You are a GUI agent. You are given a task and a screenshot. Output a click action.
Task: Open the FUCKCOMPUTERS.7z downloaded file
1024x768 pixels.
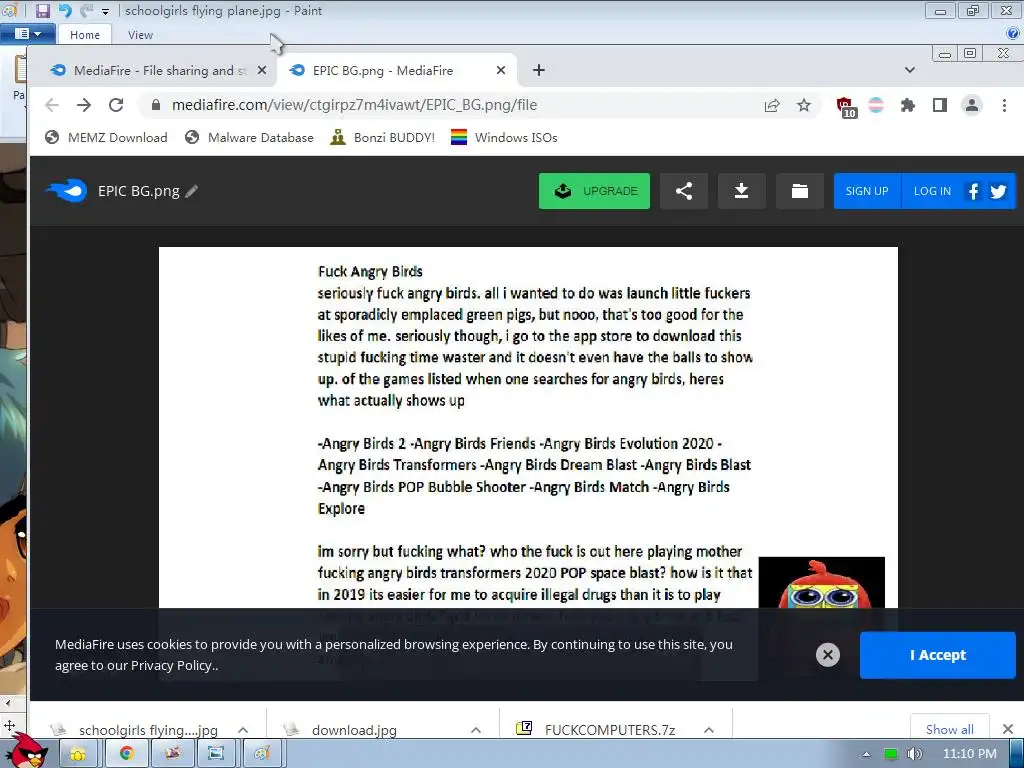(598, 729)
